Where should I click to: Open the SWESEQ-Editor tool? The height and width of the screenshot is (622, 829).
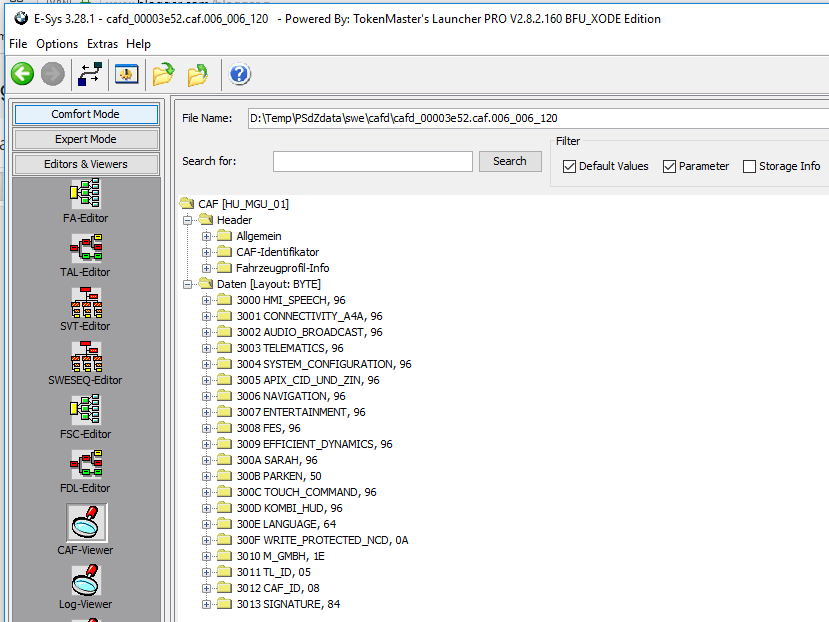[x=85, y=355]
